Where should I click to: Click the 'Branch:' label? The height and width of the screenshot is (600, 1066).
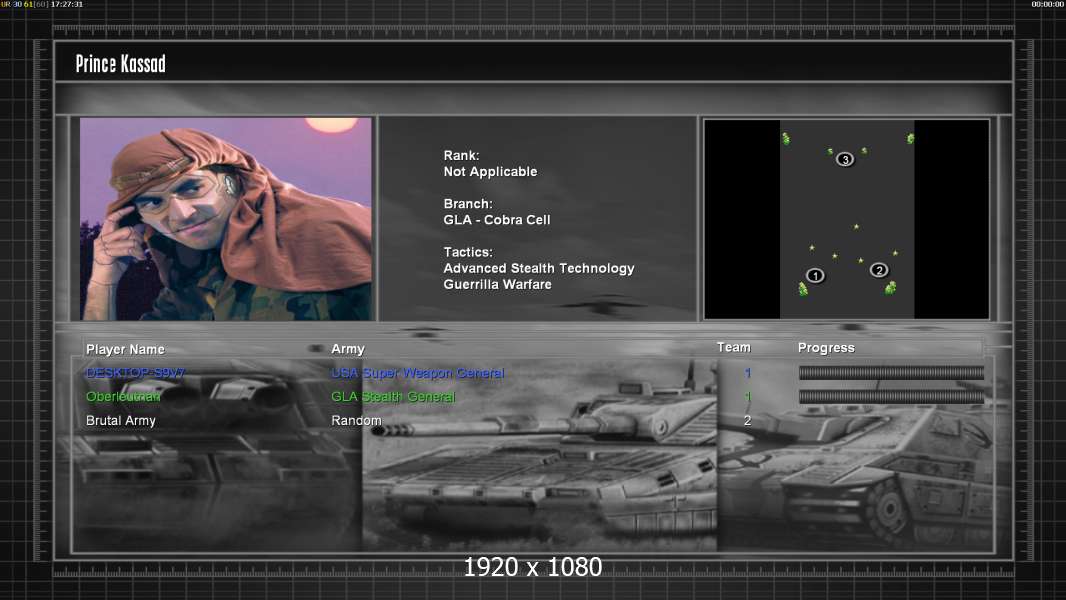coord(468,204)
